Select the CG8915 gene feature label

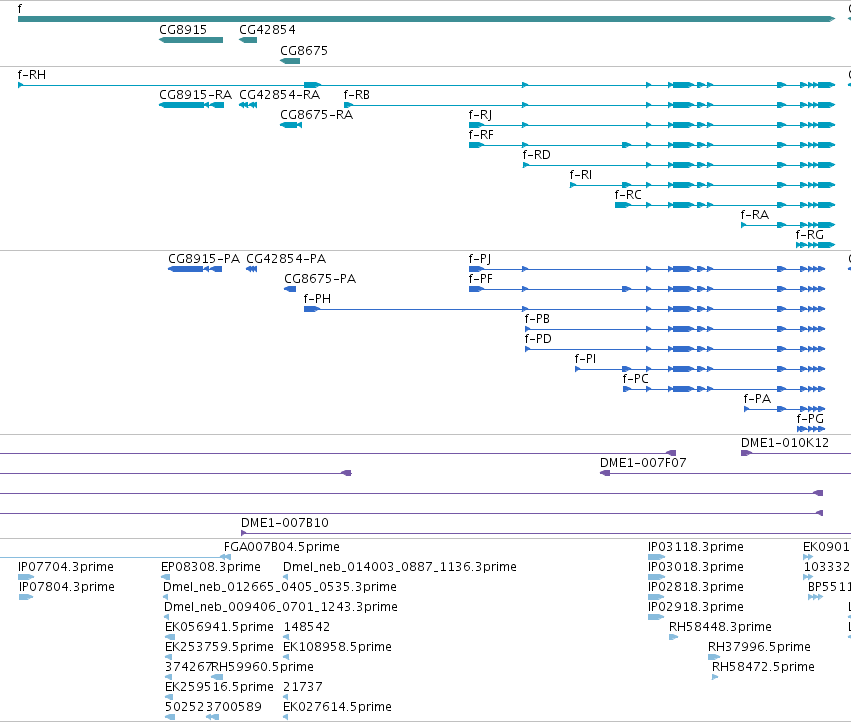coord(183,30)
